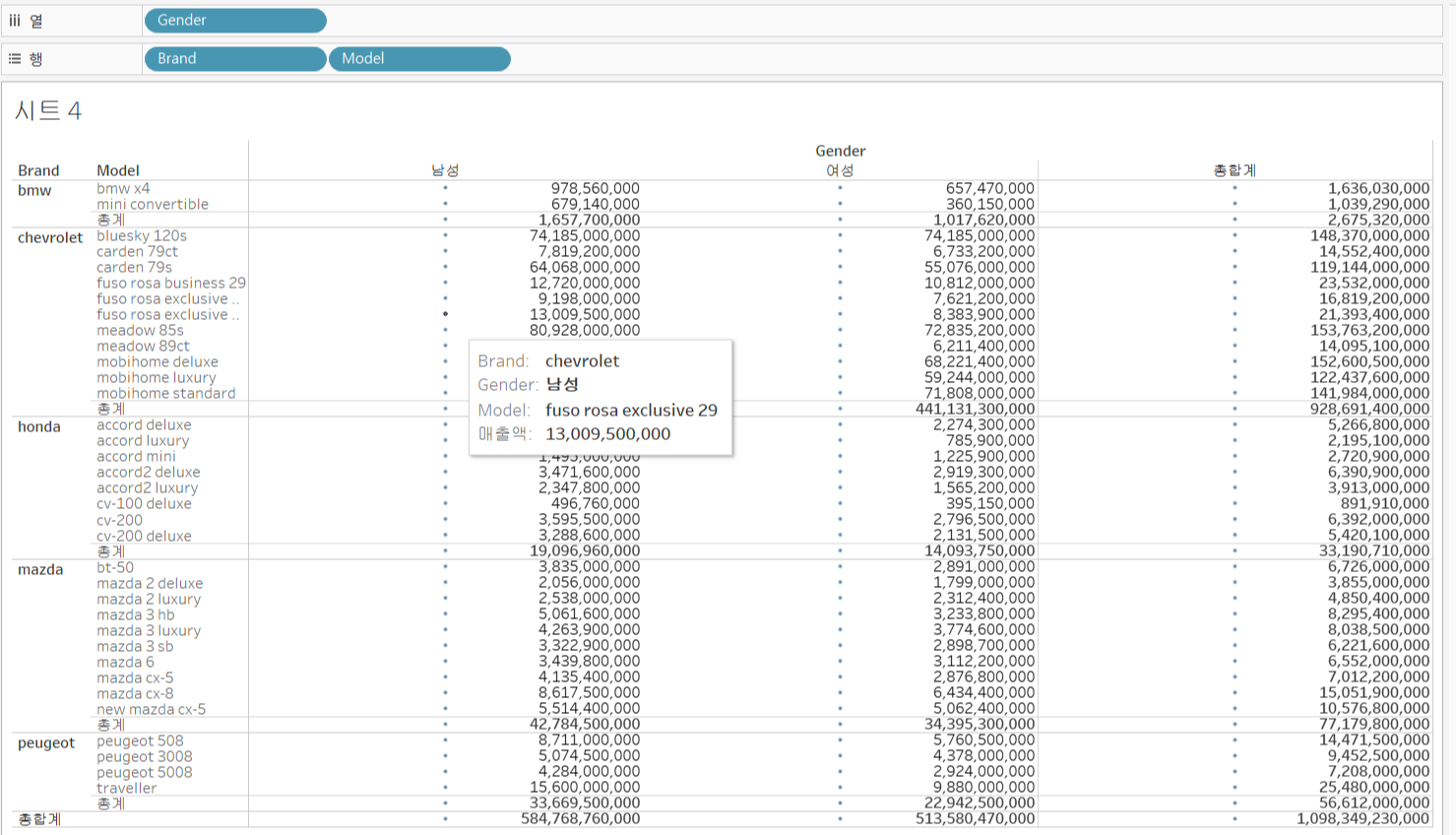Image resolution: width=1456 pixels, height=835 pixels.
Task: Click the value 978,560,000 for bmw x4
Action: pos(596,188)
